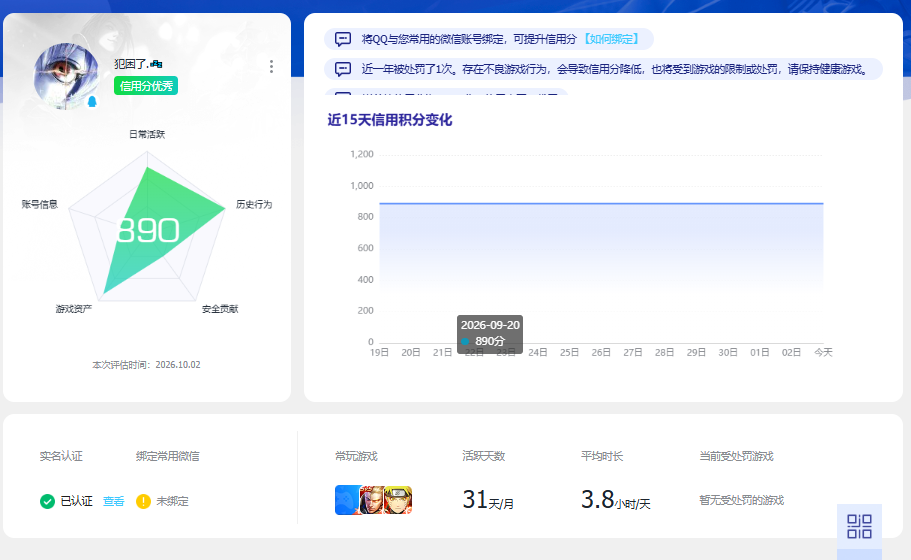Click the chat icon beside punishment notice
The height and width of the screenshot is (560, 911).
(343, 69)
